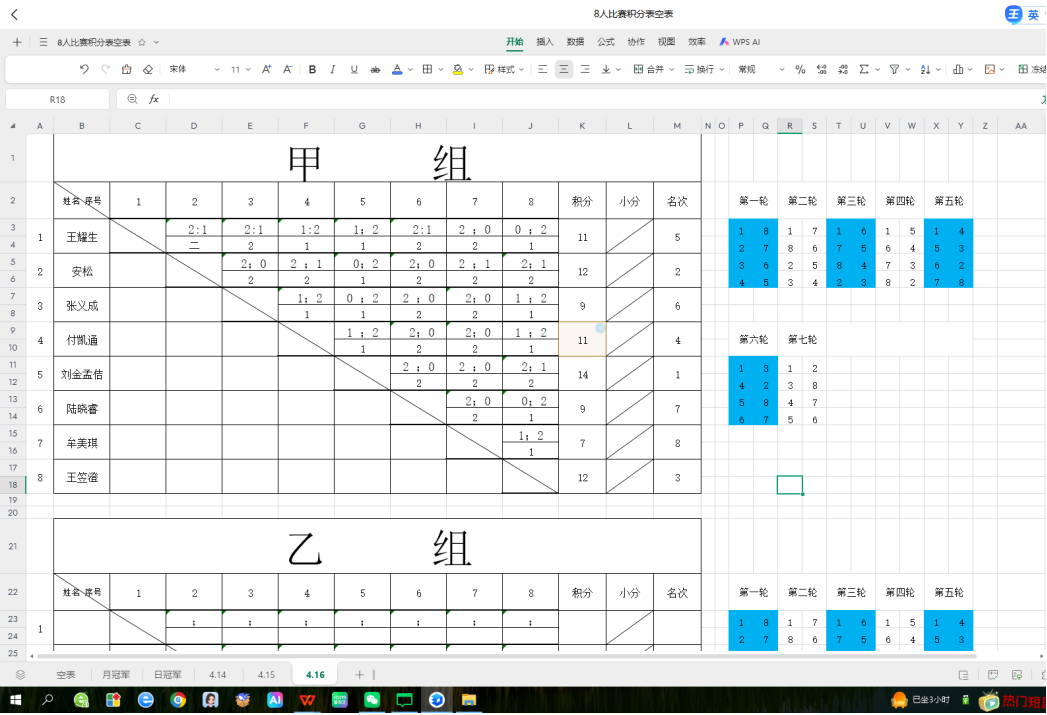The width and height of the screenshot is (1047, 715).
Task: Click the increase font size icon
Action: click(x=266, y=70)
